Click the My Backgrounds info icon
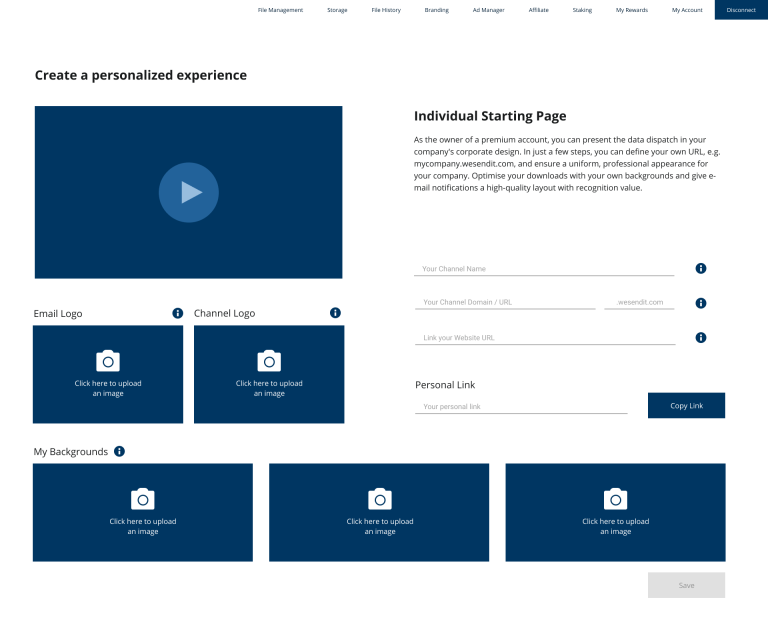The height and width of the screenshot is (624, 768). click(120, 451)
